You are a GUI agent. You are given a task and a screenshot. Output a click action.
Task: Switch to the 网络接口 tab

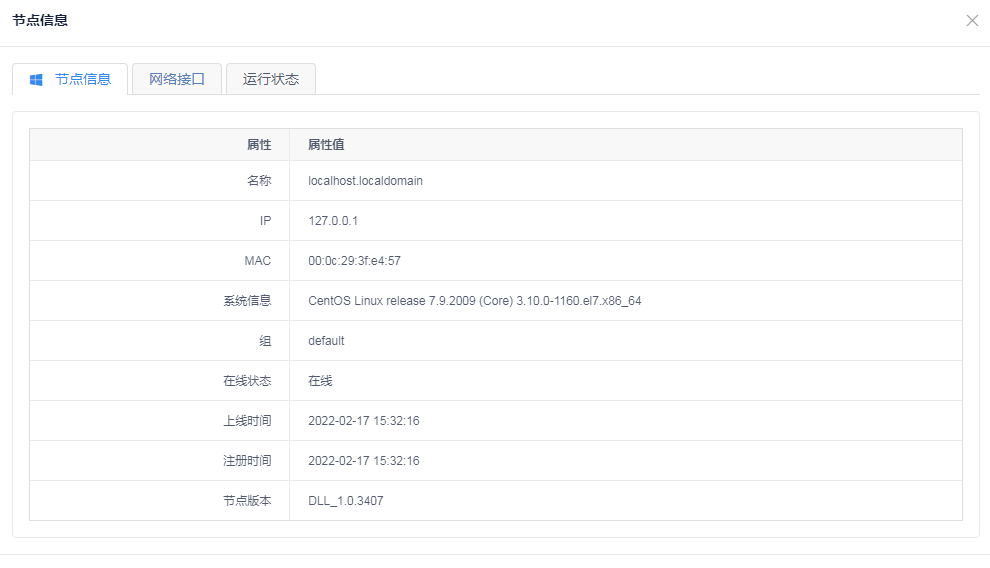[x=177, y=79]
